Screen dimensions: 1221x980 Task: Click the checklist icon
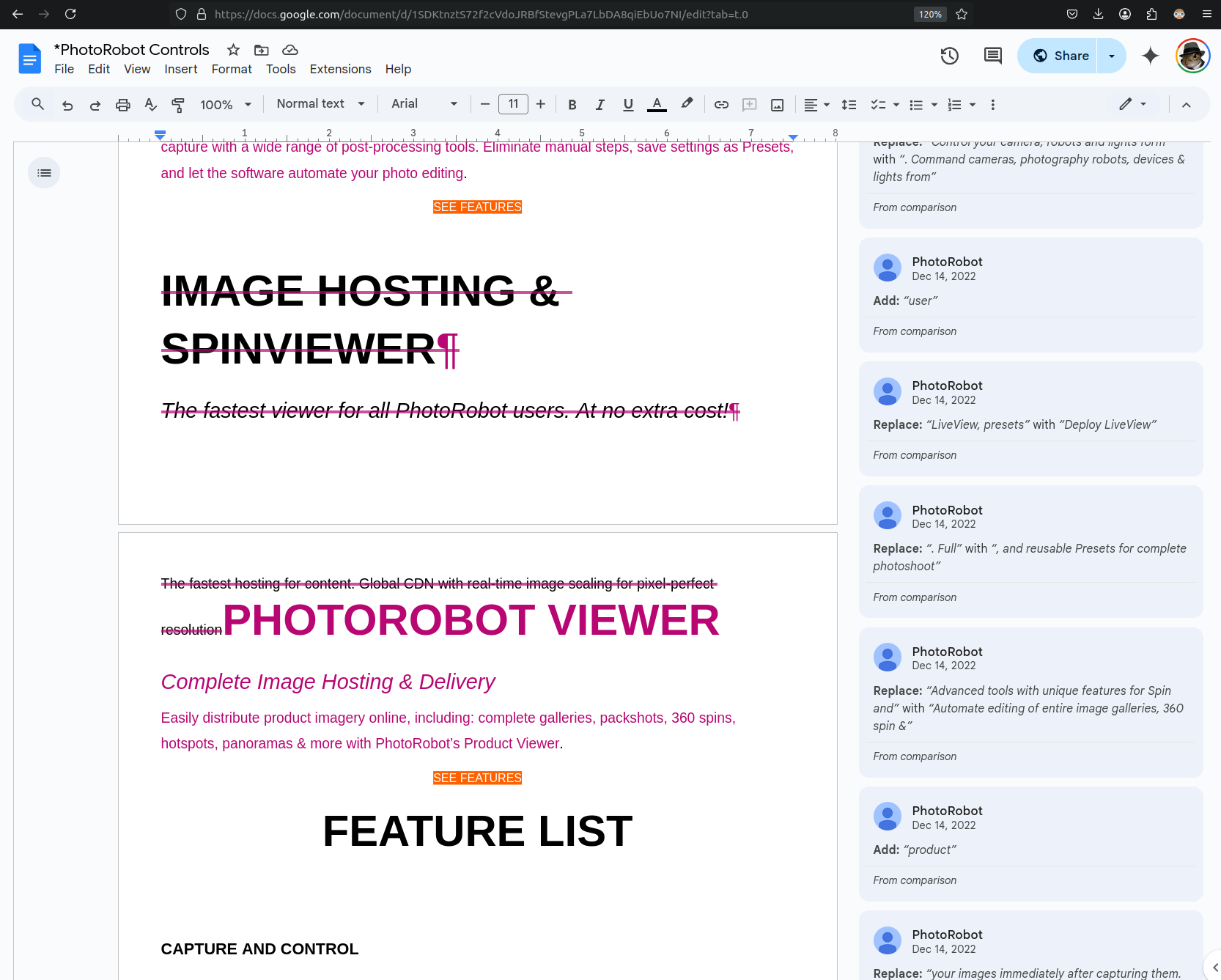pos(878,105)
